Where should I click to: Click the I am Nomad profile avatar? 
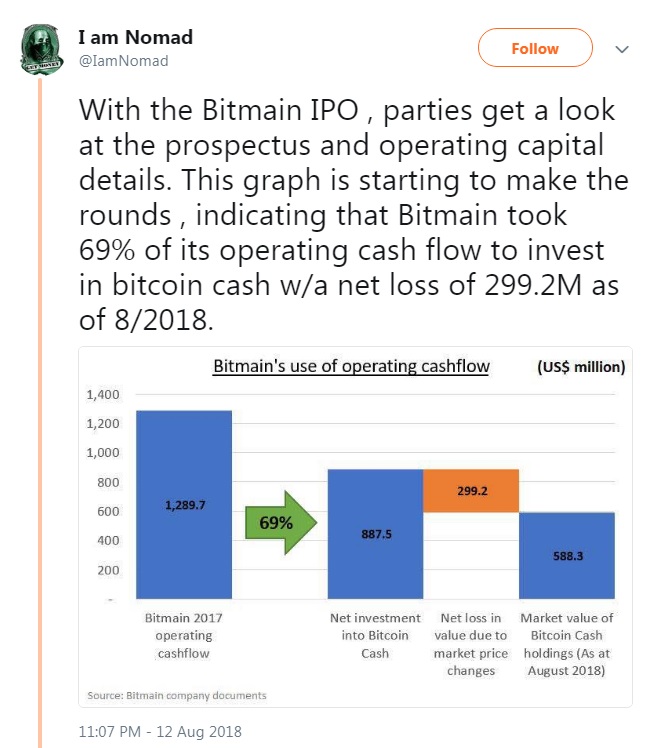point(41,49)
